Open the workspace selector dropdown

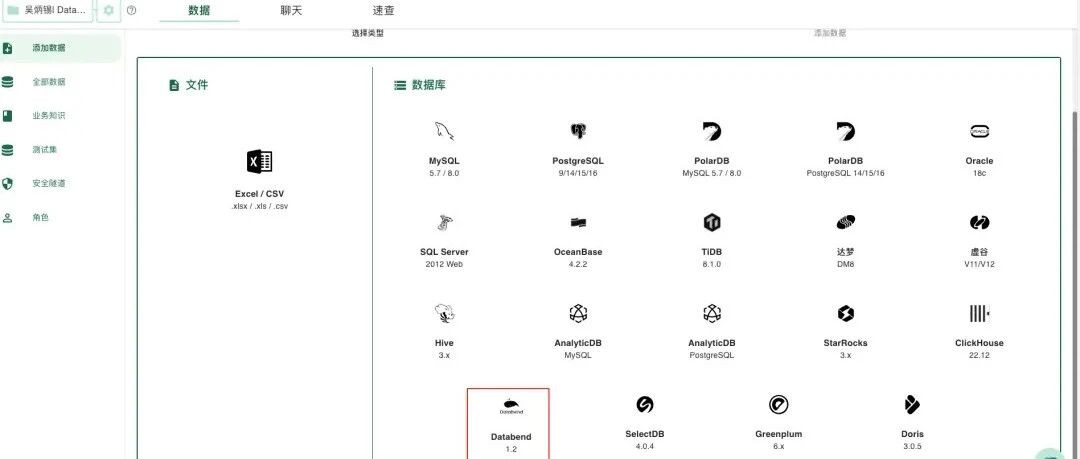click(47, 10)
